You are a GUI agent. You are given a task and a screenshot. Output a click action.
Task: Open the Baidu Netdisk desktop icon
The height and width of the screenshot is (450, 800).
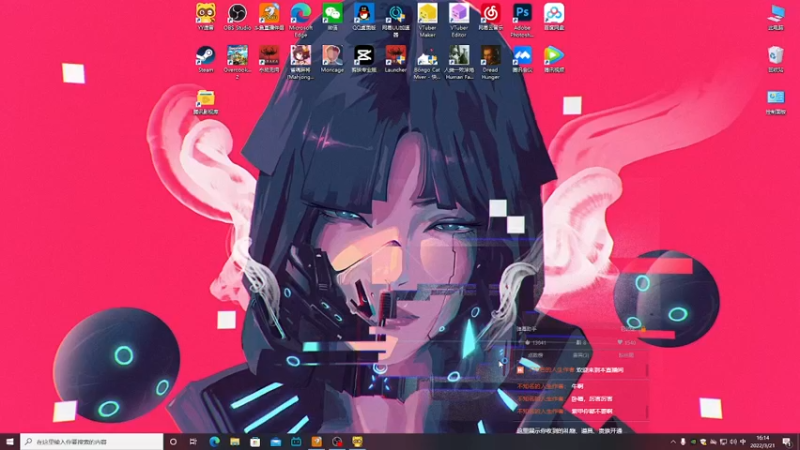(x=554, y=17)
